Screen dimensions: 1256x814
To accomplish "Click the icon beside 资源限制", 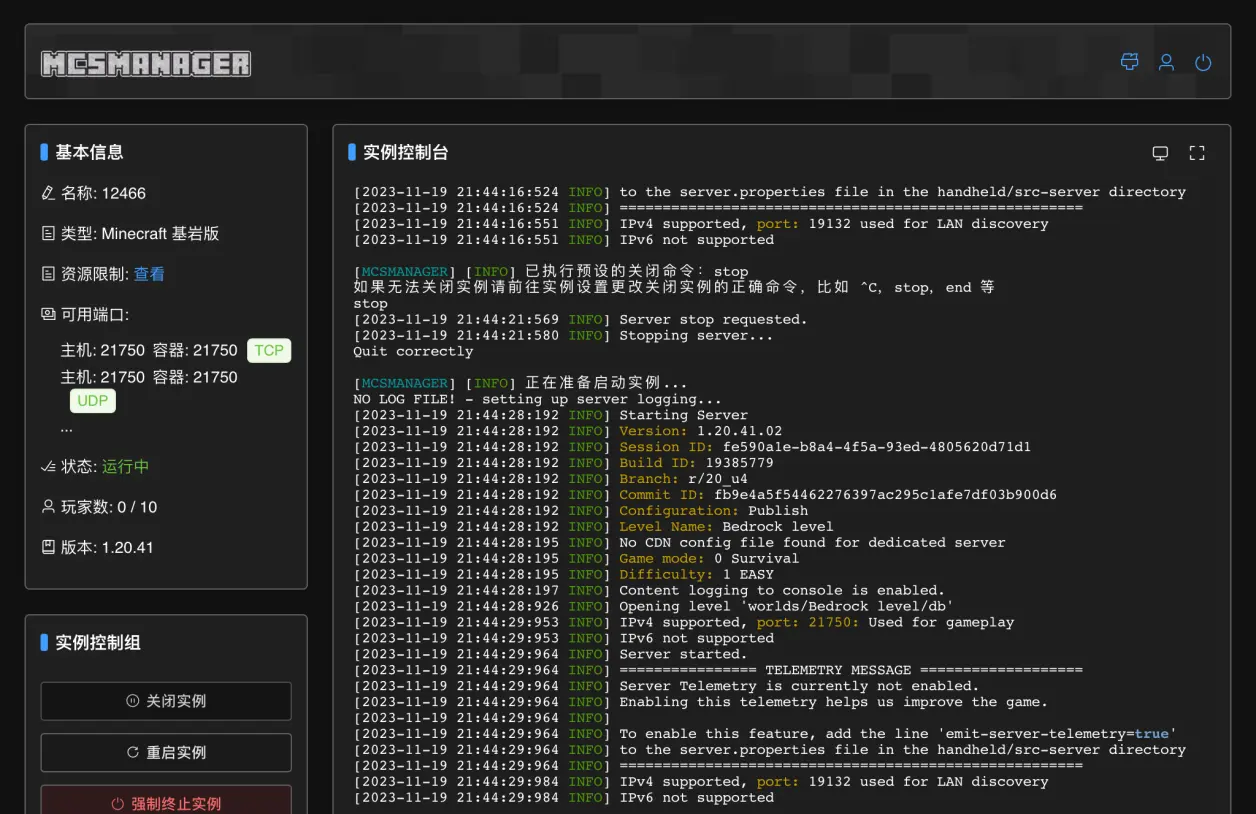I will pos(48,274).
